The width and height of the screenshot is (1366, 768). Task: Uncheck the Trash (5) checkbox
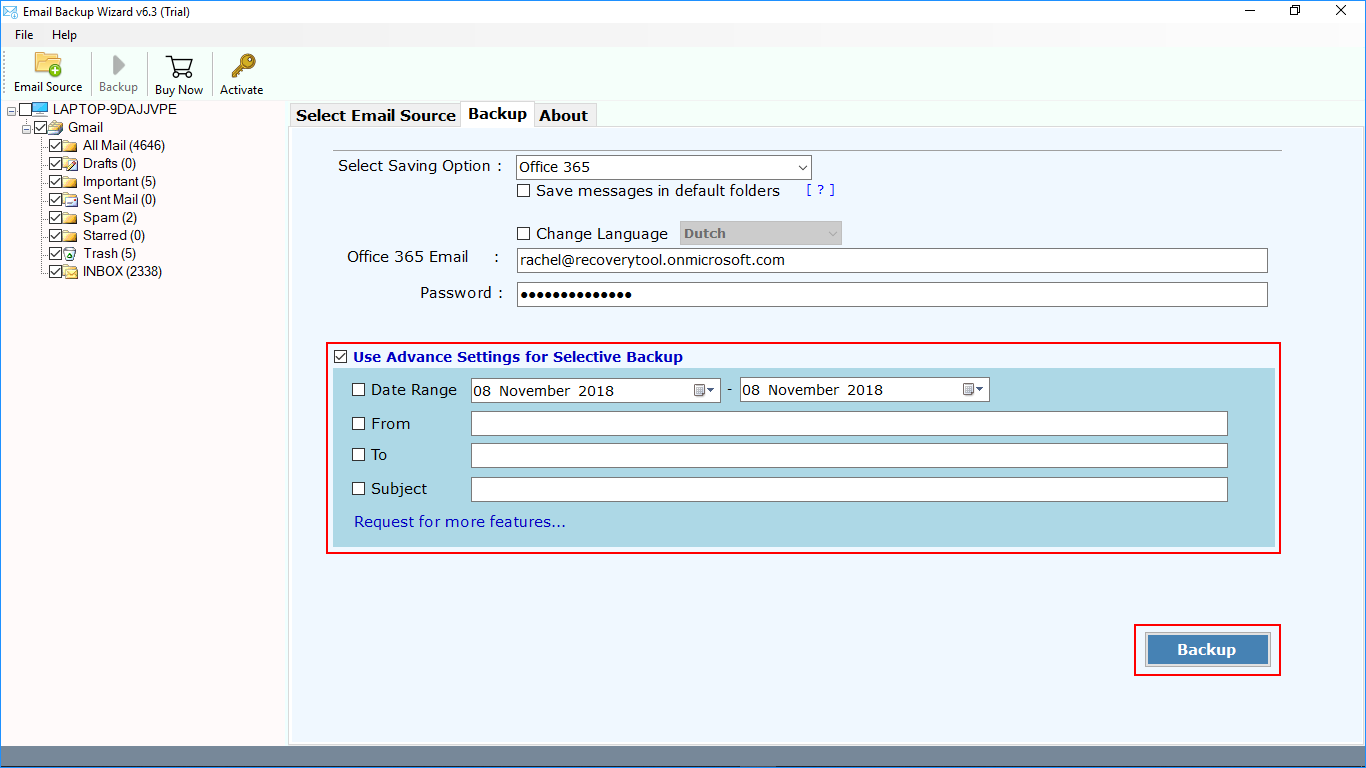point(56,253)
